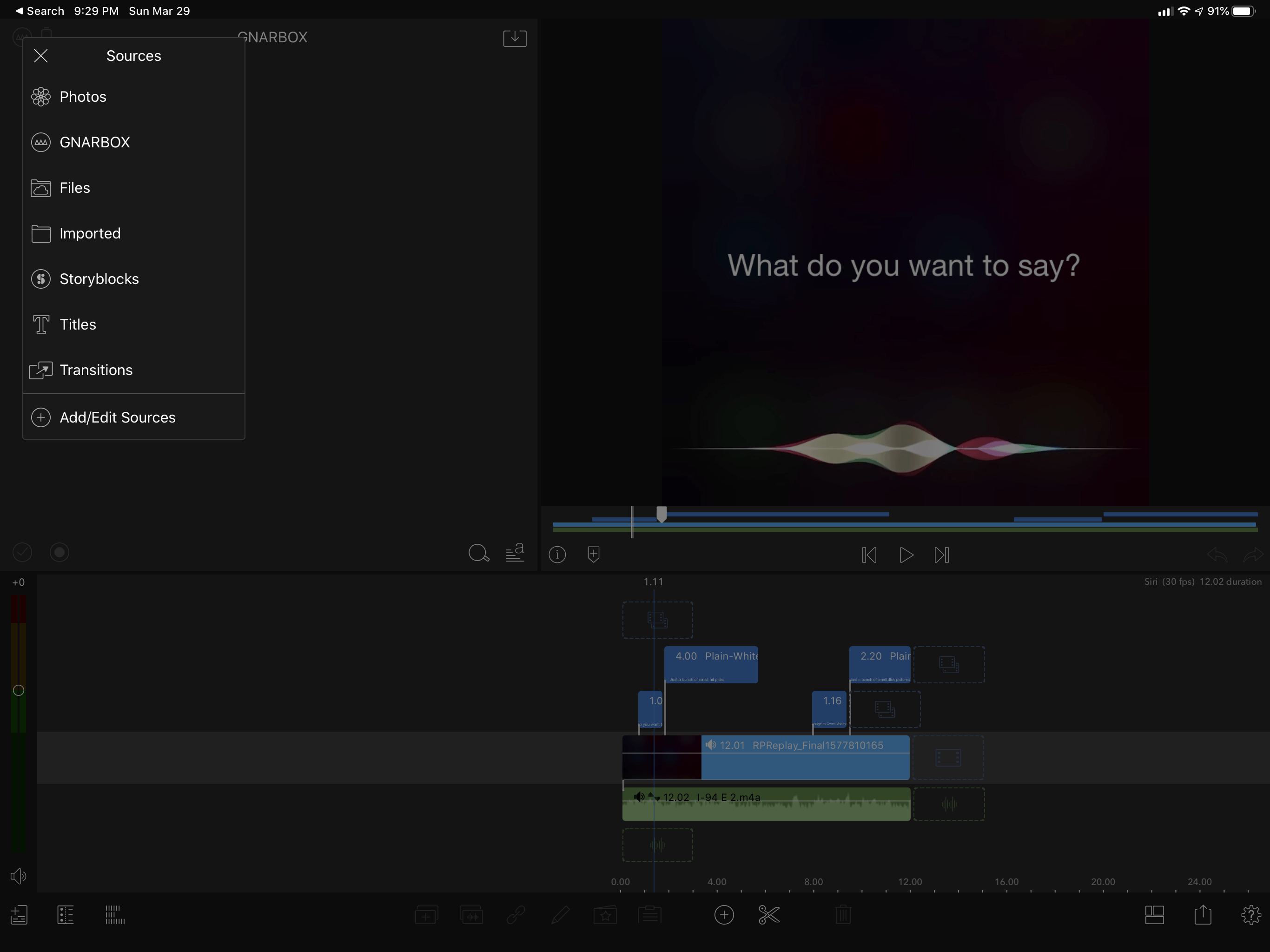The image size is (1270, 952).
Task: Change the layout via panel layout icon
Action: coord(1155,915)
